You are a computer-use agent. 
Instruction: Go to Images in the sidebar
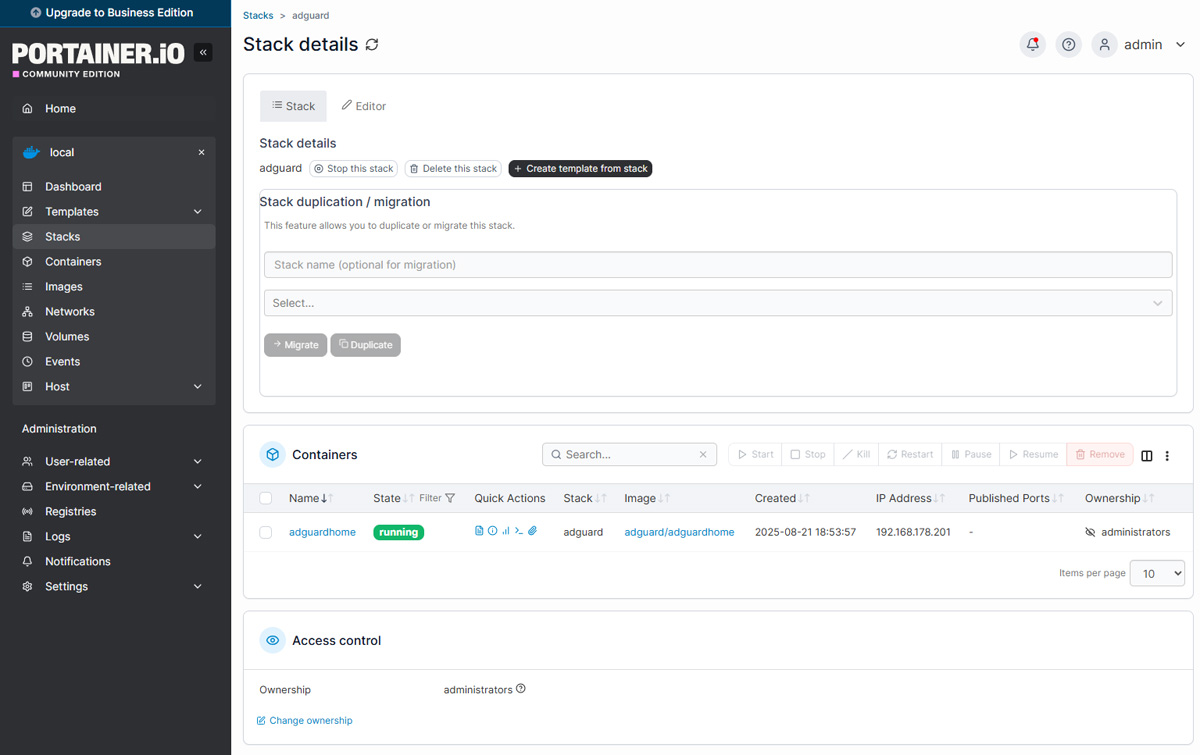pyautogui.click(x=114, y=286)
